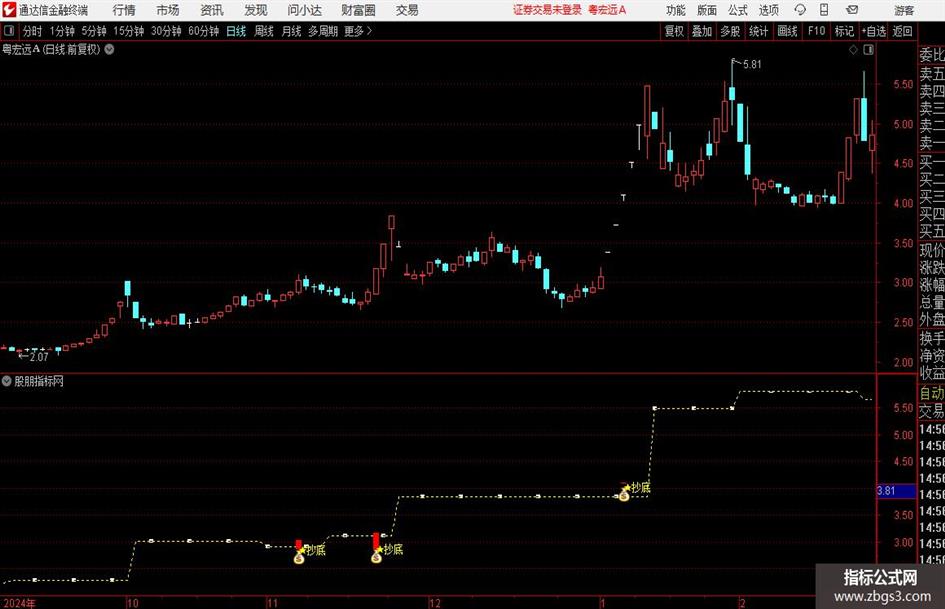Switch to 分时 chart period
The image size is (945, 609).
(x=33, y=31)
